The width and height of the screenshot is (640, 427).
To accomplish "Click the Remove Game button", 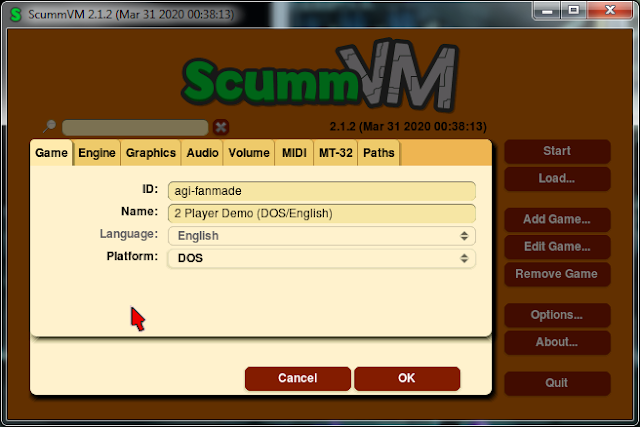I will [x=557, y=274].
